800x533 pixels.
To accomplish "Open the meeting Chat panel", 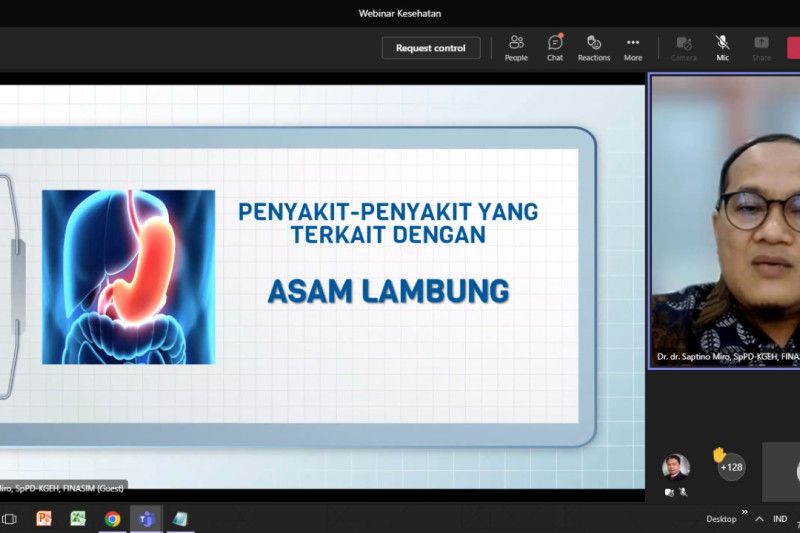I will pos(555,47).
